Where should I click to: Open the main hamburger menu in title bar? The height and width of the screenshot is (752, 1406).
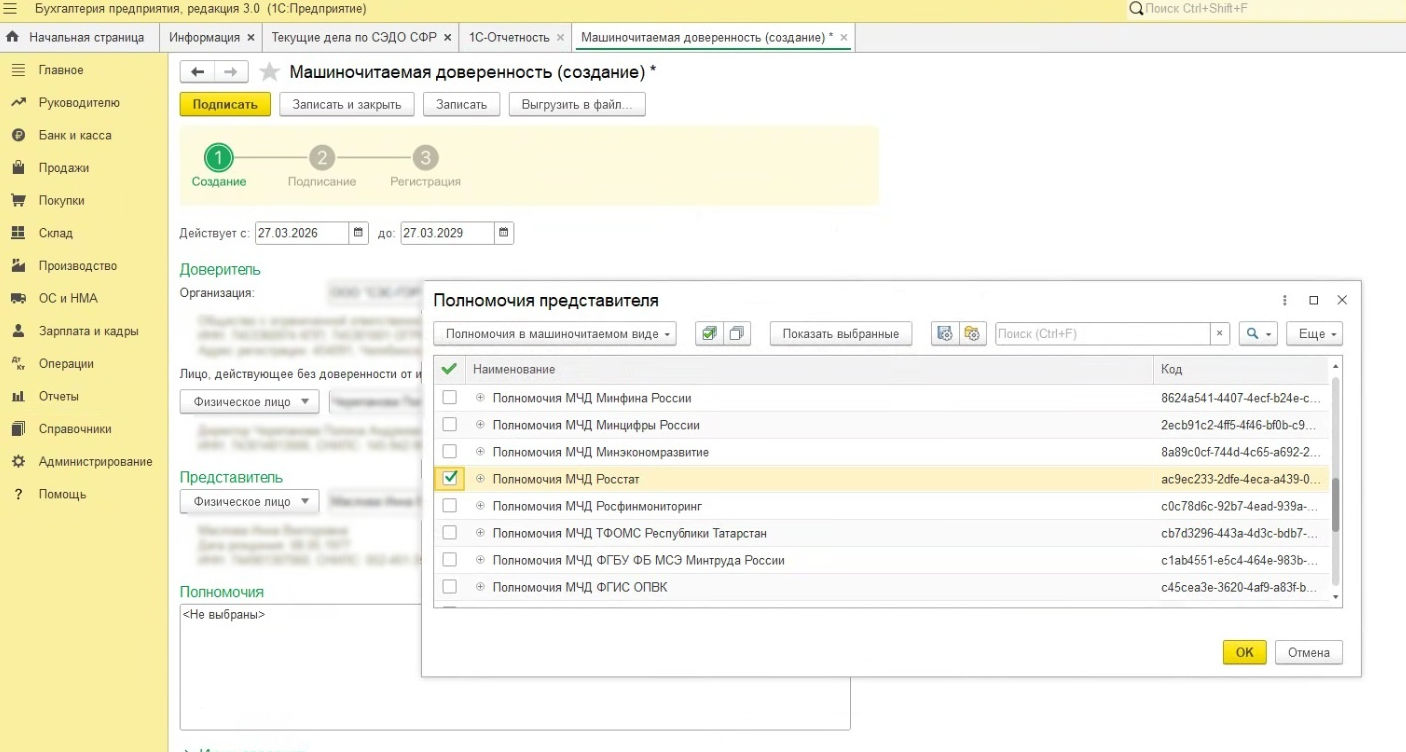13,9
